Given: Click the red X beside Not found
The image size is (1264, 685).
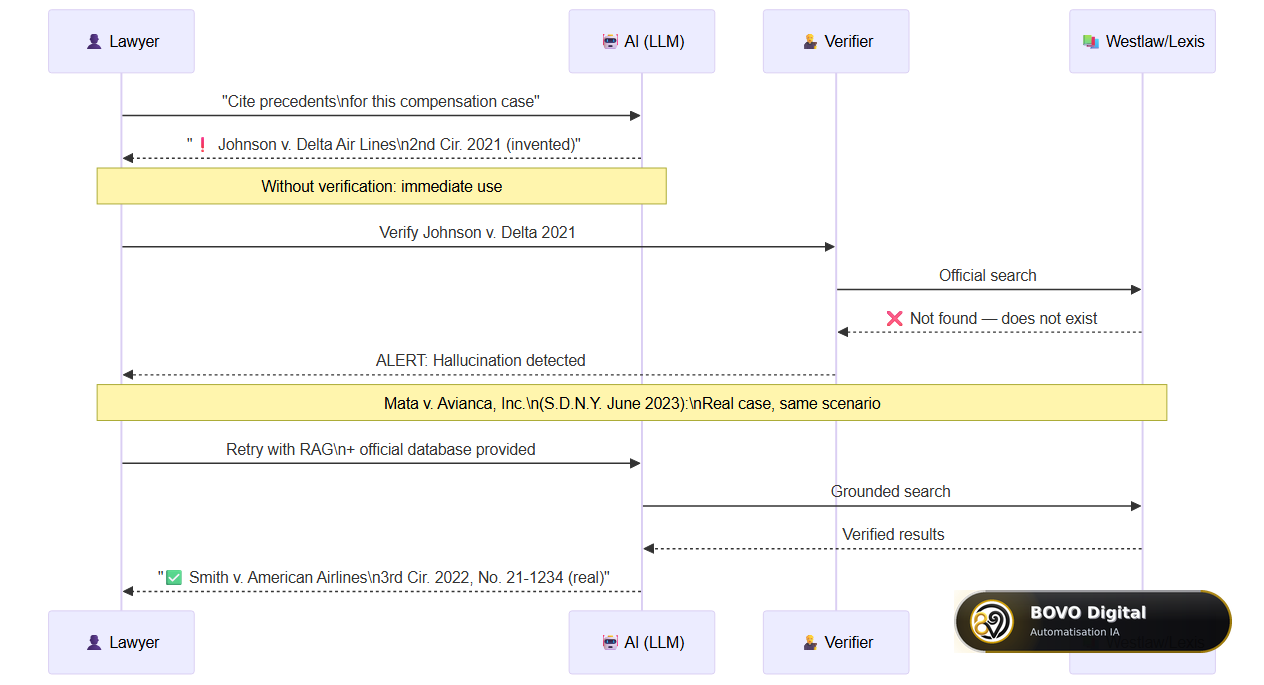Looking at the screenshot, I should point(894,319).
